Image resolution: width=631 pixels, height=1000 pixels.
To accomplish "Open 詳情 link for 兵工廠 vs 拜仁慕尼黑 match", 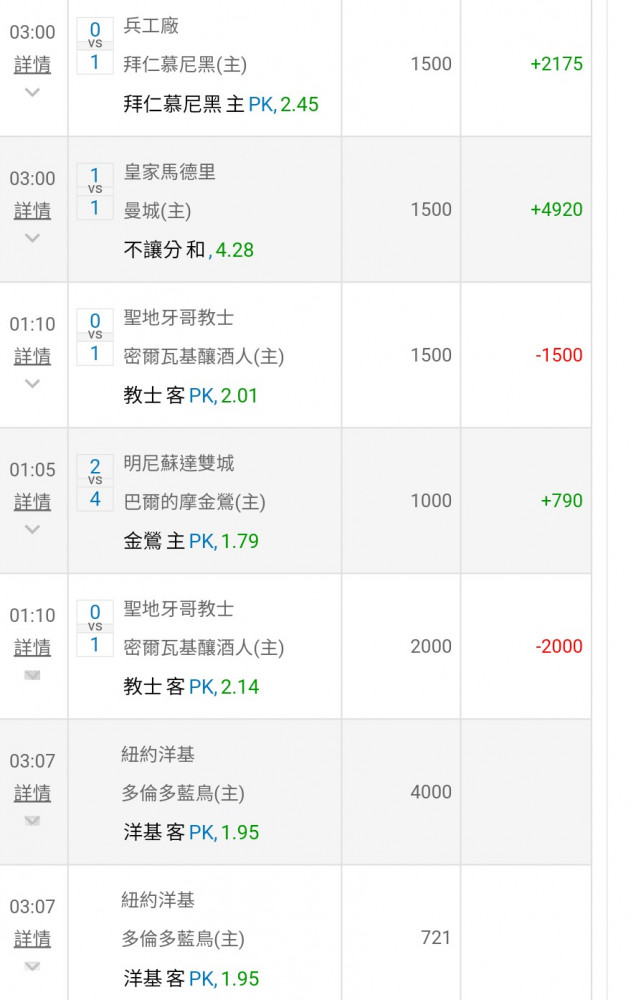I will (x=33, y=64).
